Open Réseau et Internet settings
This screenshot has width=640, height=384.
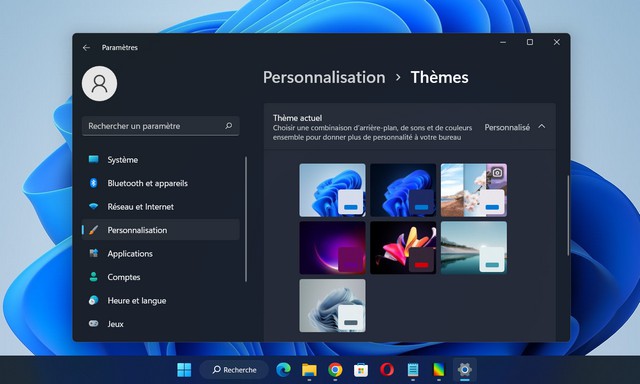click(x=160, y=206)
